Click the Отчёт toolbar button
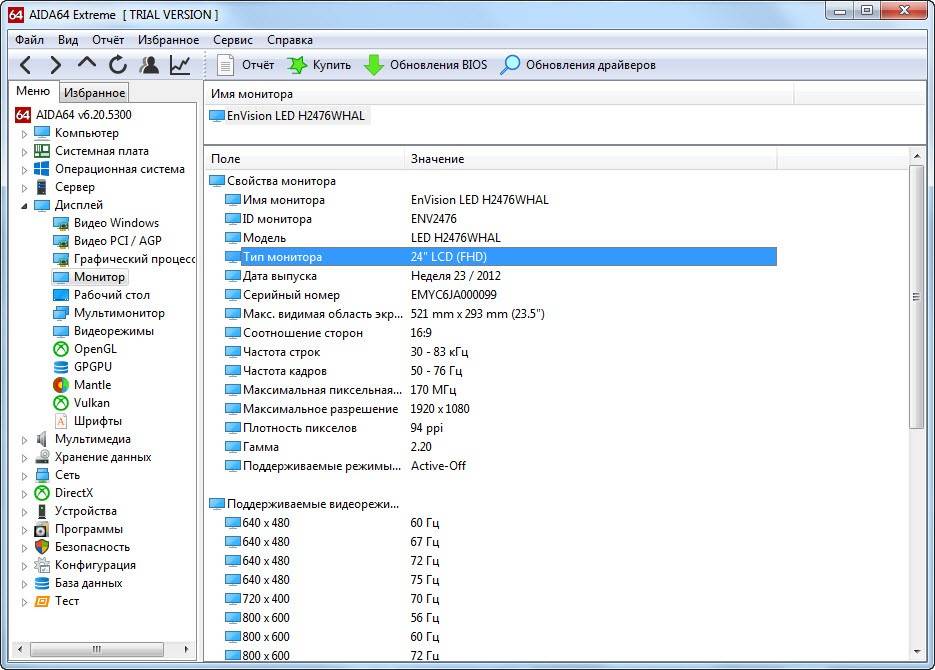Image resolution: width=935 pixels, height=670 pixels. point(246,65)
